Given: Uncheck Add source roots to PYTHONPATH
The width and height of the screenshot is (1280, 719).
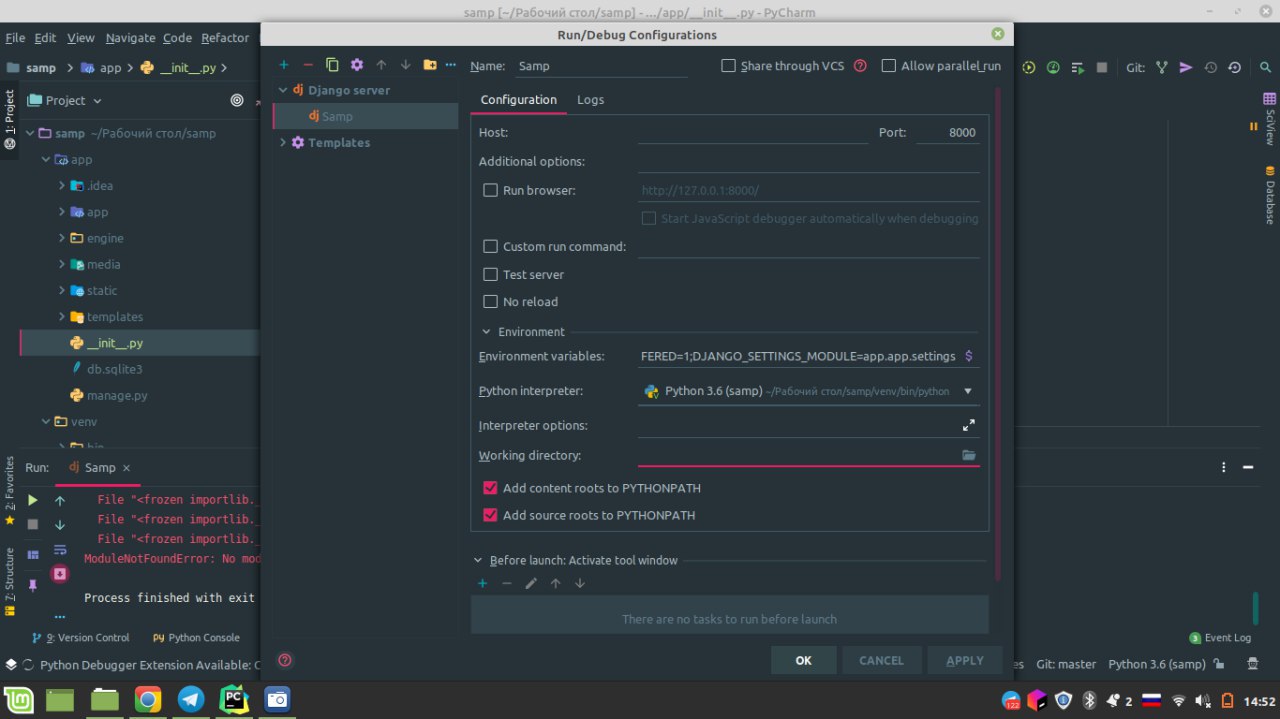Looking at the screenshot, I should click(491, 515).
